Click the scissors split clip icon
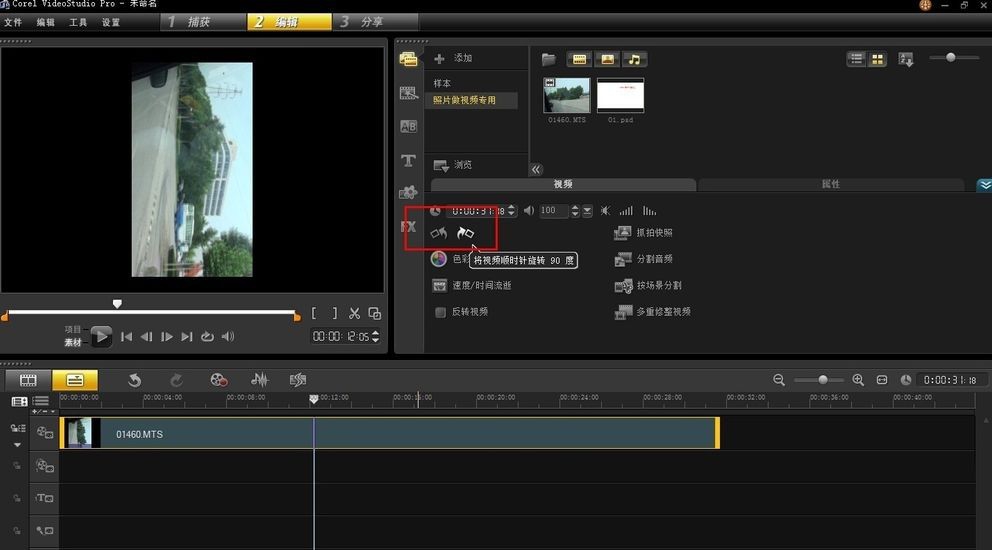This screenshot has height=550, width=992. click(354, 313)
